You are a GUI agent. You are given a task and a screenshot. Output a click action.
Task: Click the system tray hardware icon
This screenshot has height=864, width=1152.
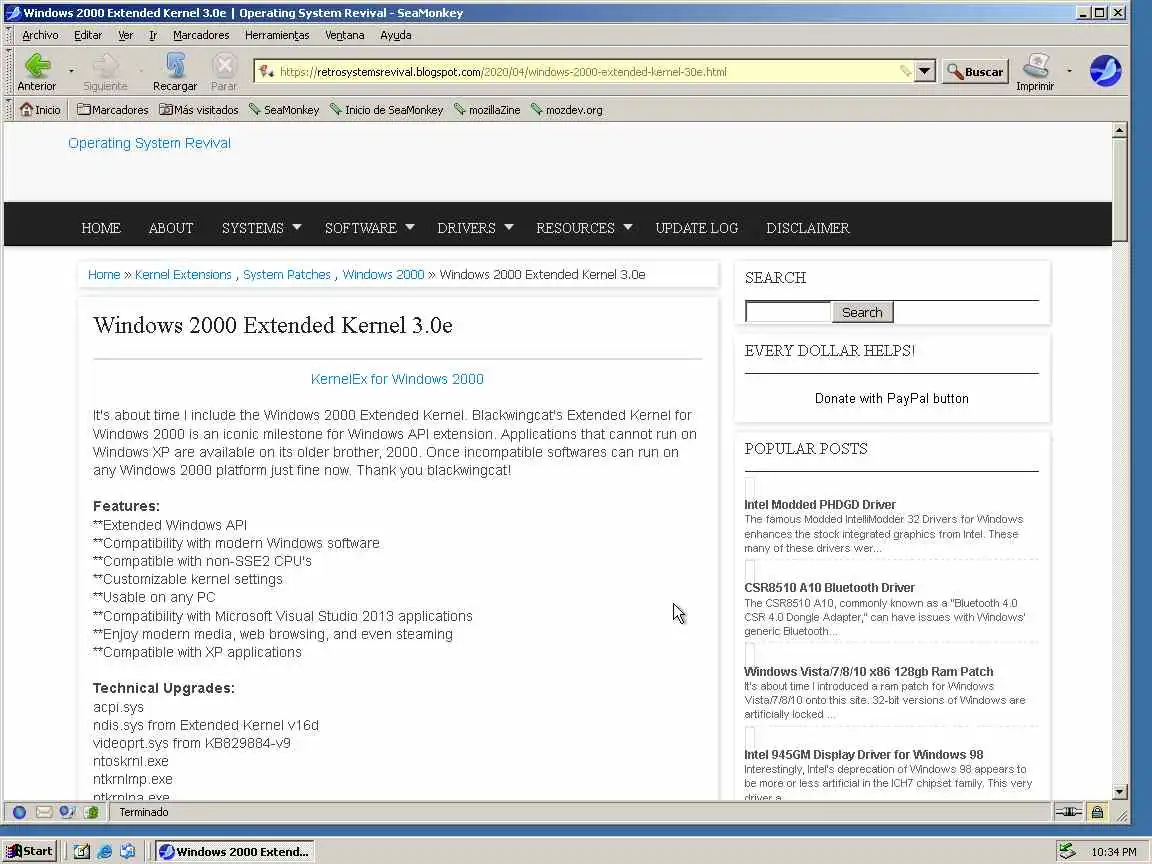coord(1066,852)
